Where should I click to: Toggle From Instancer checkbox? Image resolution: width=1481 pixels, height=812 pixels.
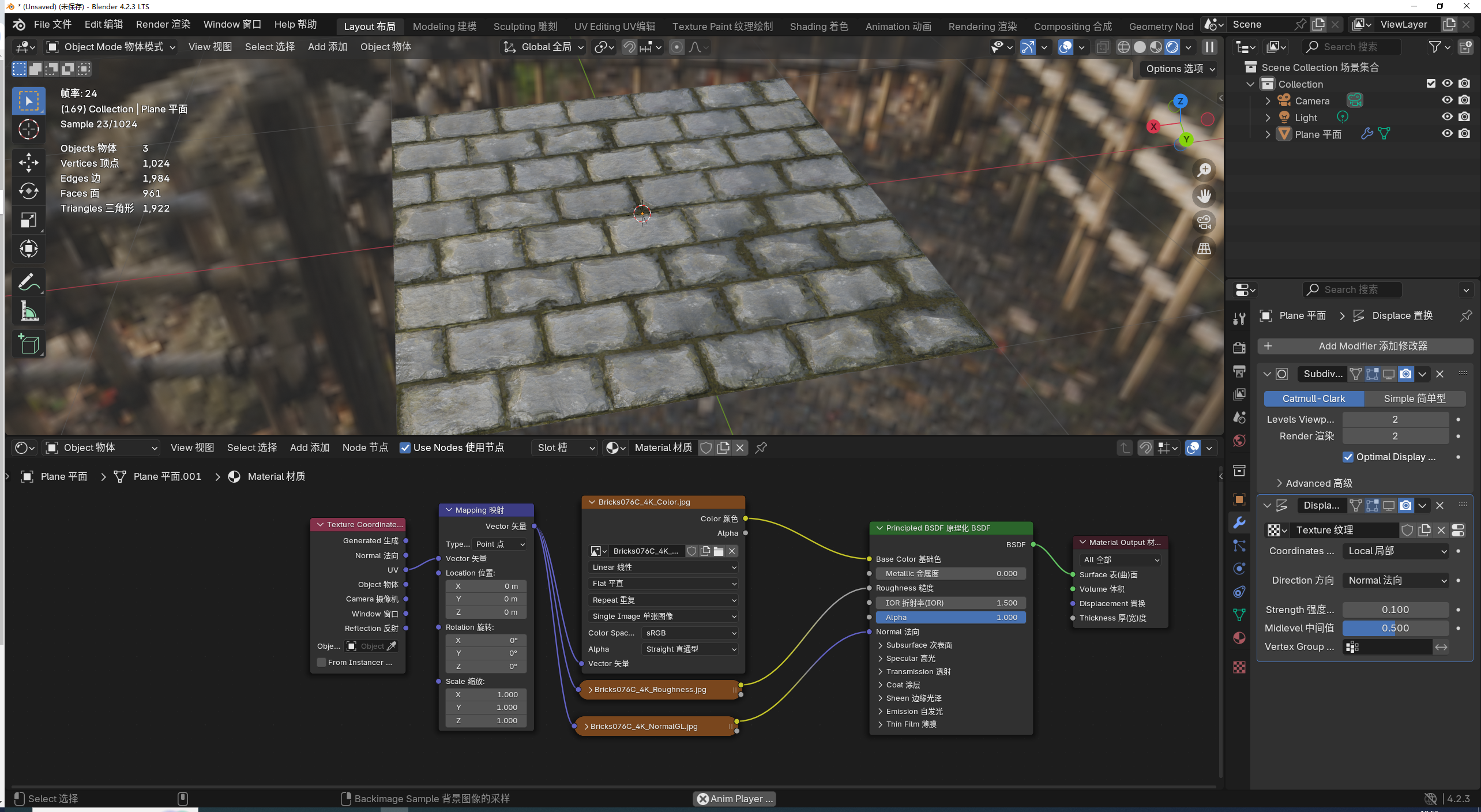(x=322, y=662)
